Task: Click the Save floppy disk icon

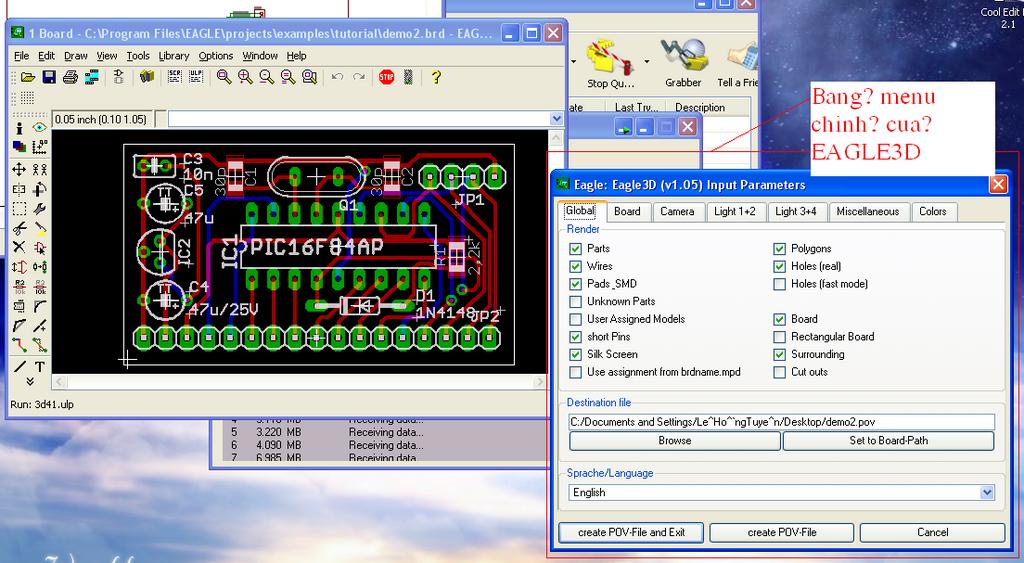Action: pos(49,77)
